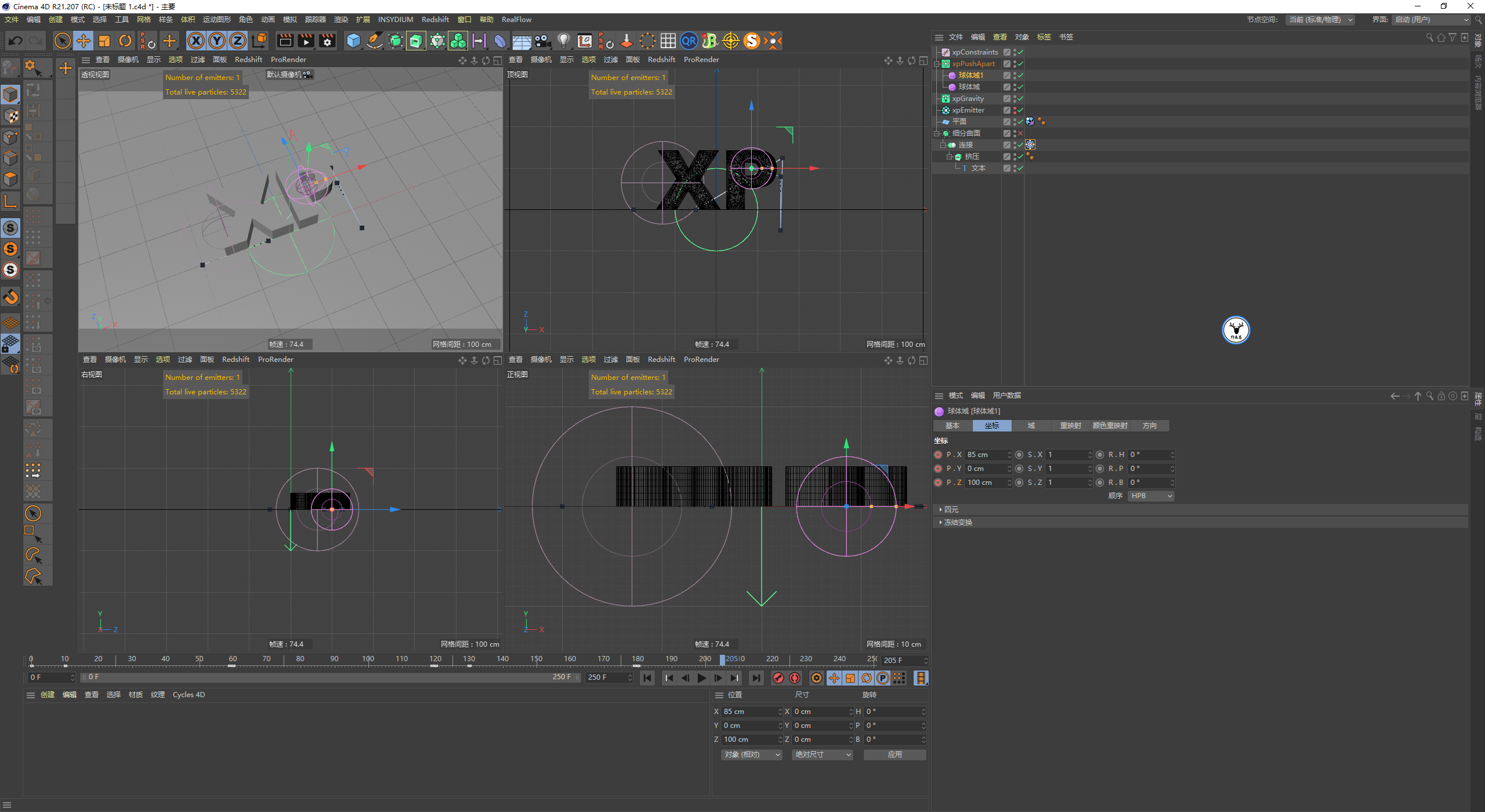Click the QR plugin icon
This screenshot has width=1485, height=812.
click(689, 41)
